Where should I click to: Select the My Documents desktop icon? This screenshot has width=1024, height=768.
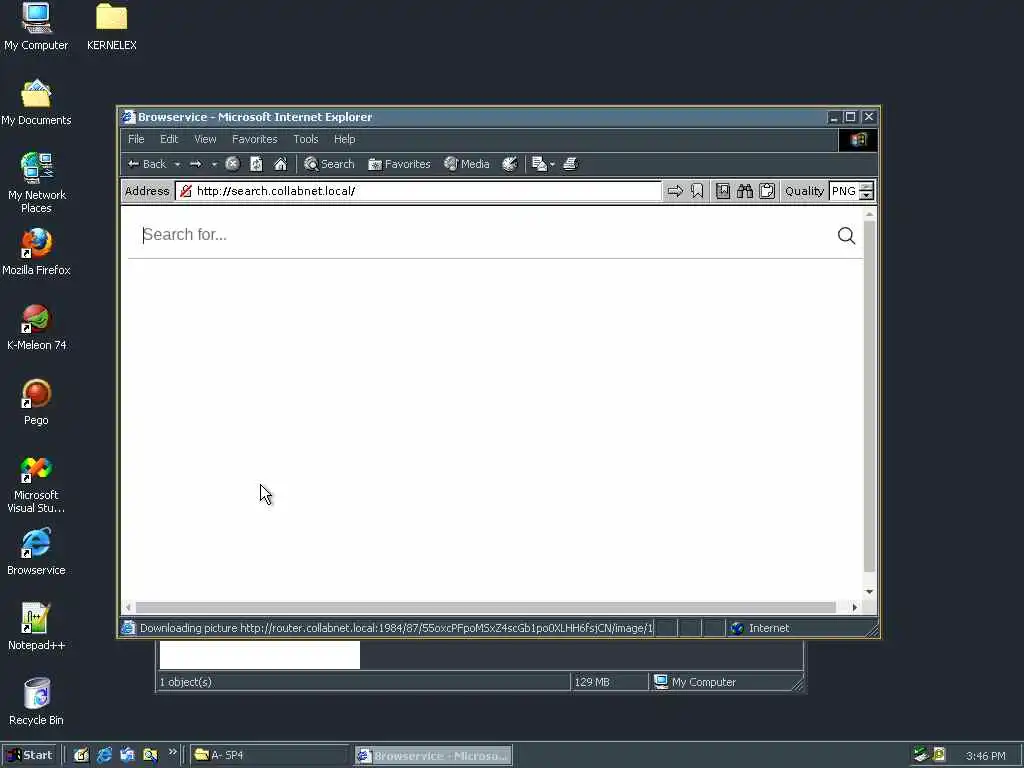[36, 103]
